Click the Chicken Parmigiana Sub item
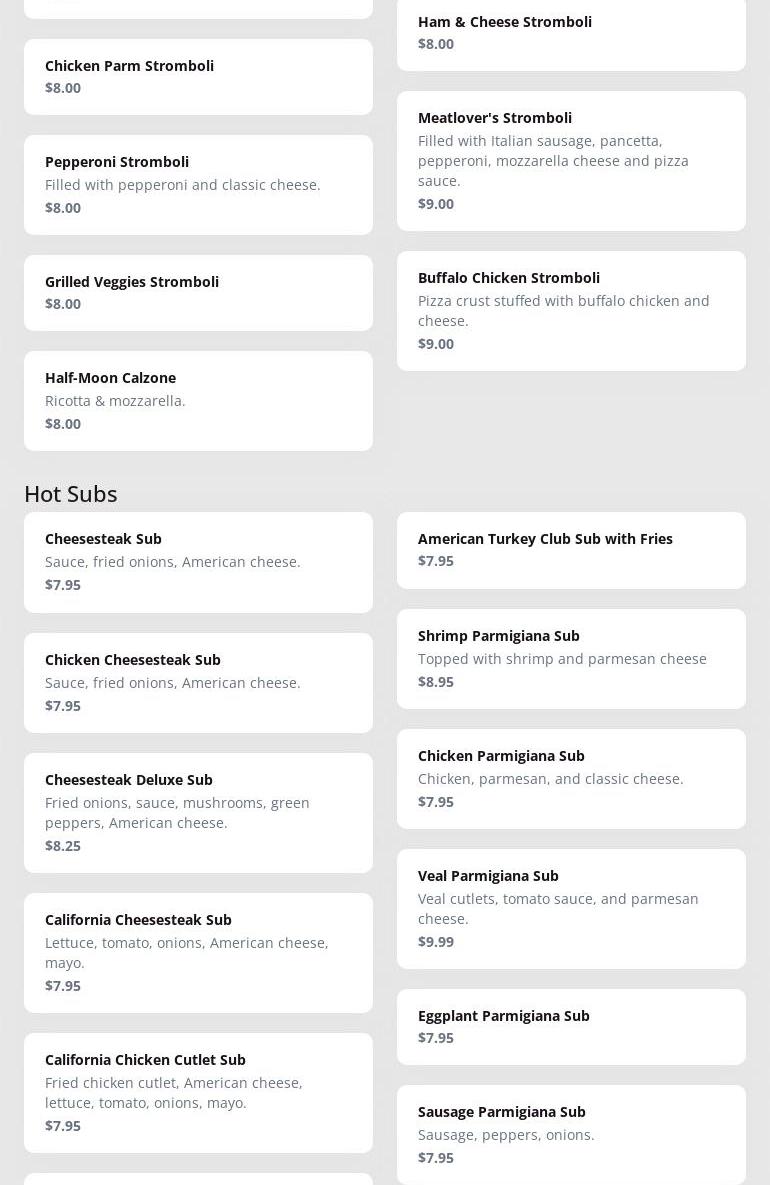This screenshot has width=770, height=1185. (571, 778)
